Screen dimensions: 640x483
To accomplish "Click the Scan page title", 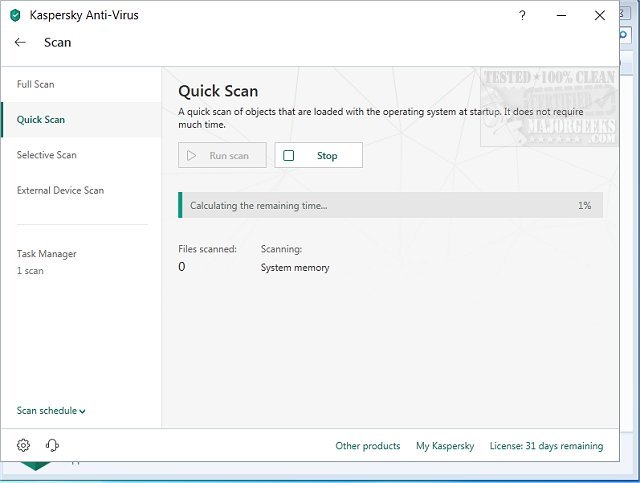I will pyautogui.click(x=58, y=42).
